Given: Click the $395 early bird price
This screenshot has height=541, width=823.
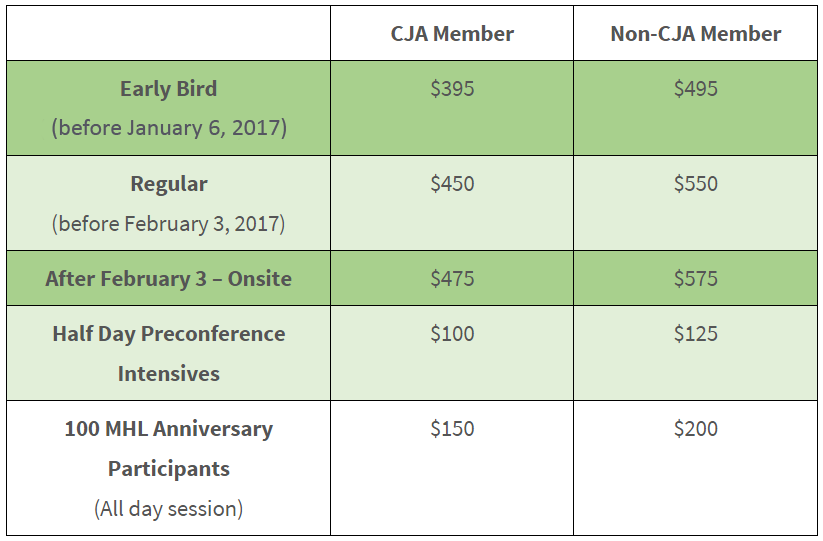Looking at the screenshot, I should [x=452, y=88].
